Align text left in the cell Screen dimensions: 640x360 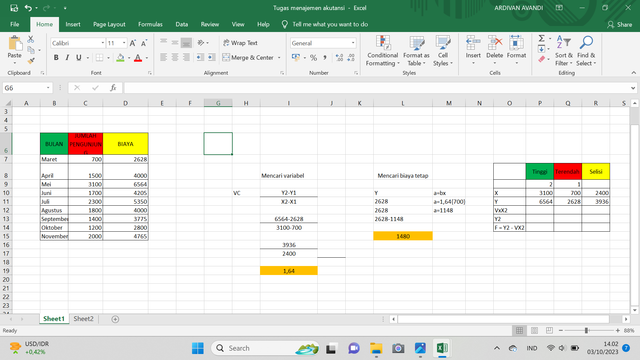tap(163, 58)
